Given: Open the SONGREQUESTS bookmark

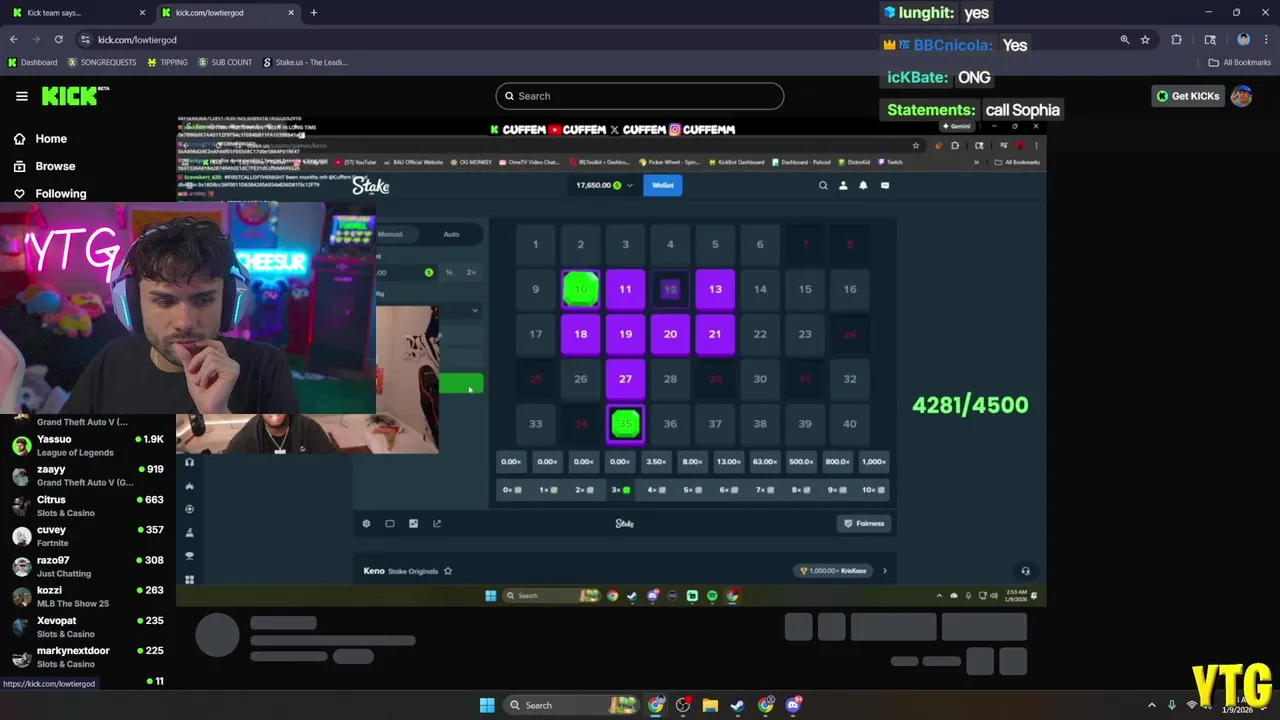Looking at the screenshot, I should [102, 62].
